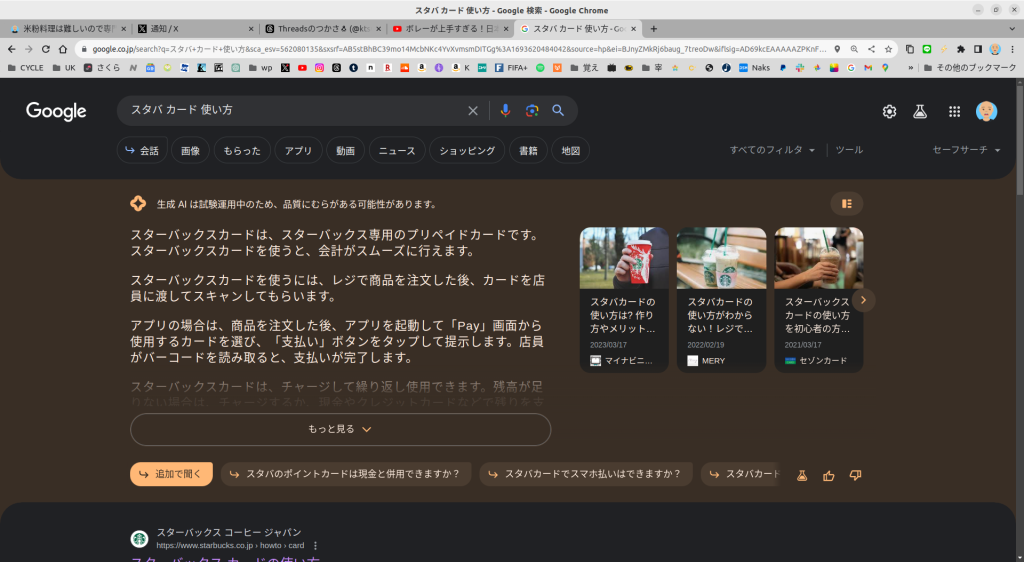Open the more options dots for Starbucks result

(315, 546)
